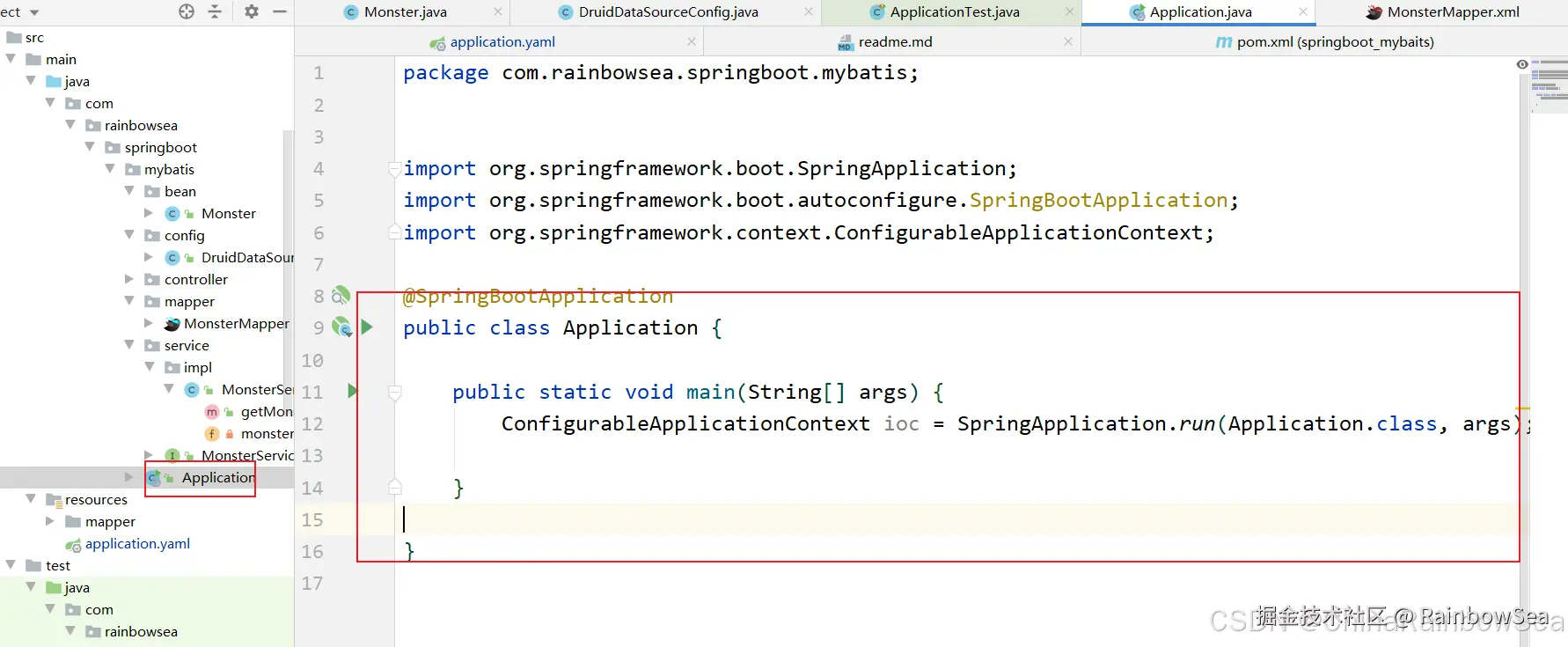Select the java folder under test
1568x647 pixels.
[77, 587]
